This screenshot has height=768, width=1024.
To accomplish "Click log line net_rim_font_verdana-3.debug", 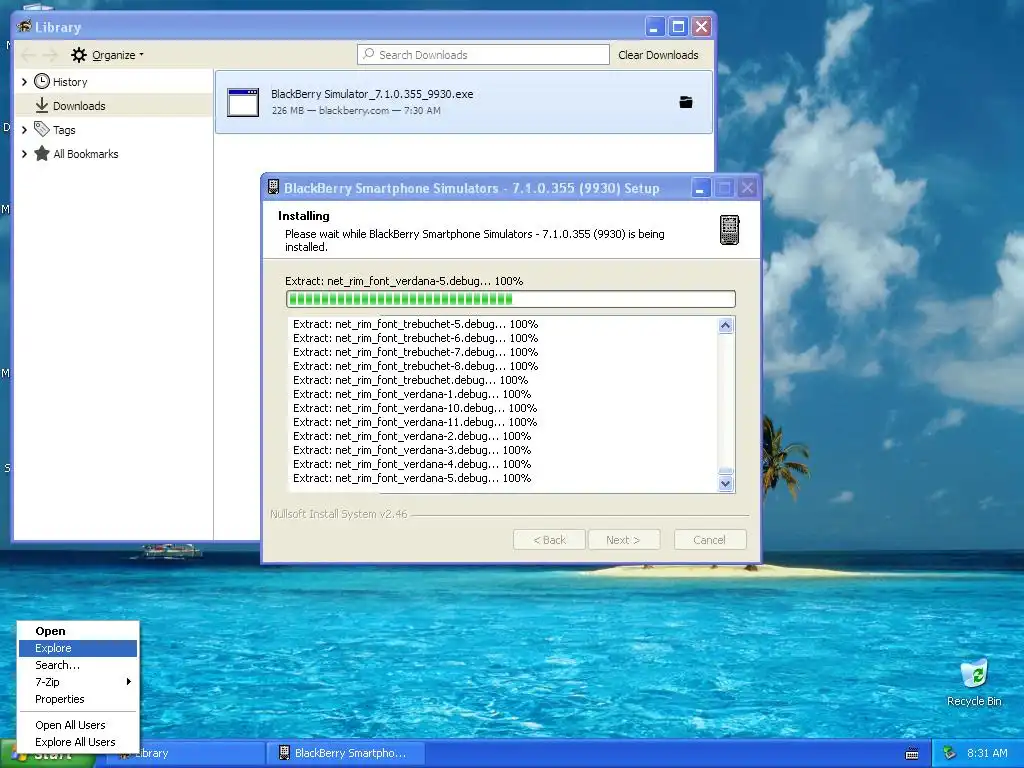I will 412,450.
